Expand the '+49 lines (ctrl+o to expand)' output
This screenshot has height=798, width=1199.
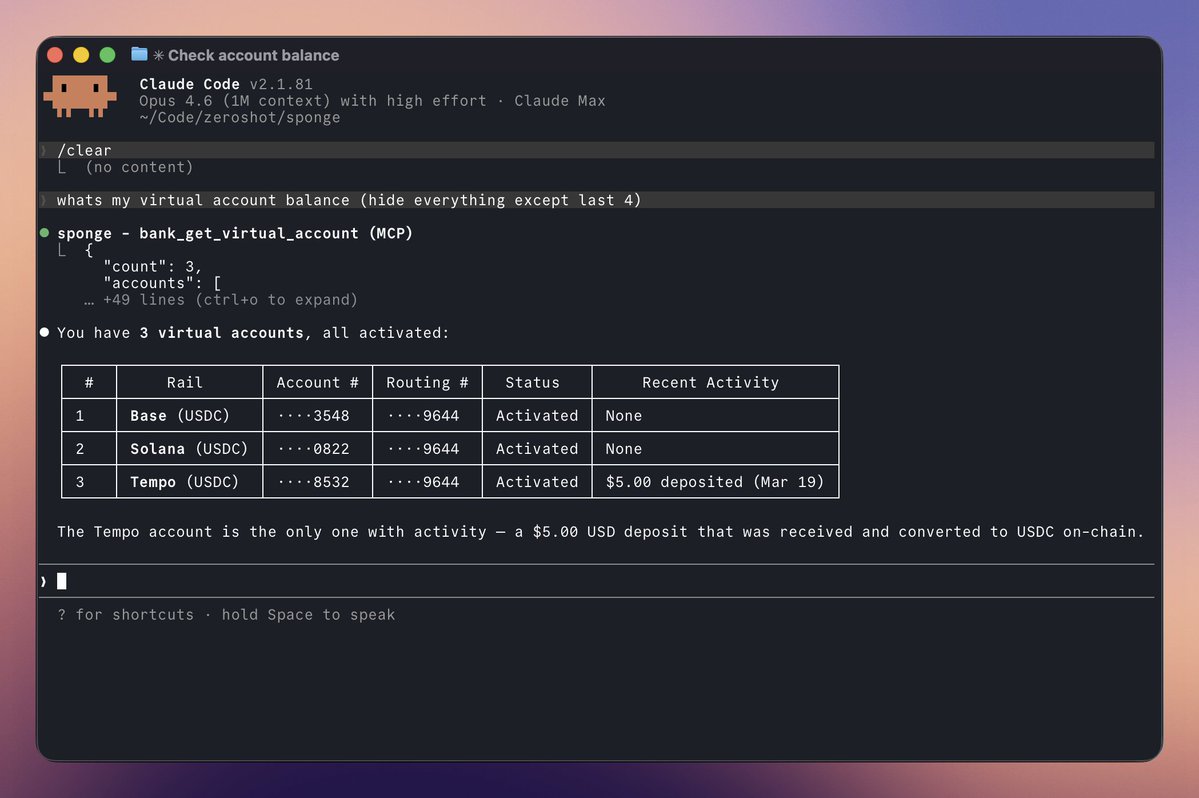221,300
